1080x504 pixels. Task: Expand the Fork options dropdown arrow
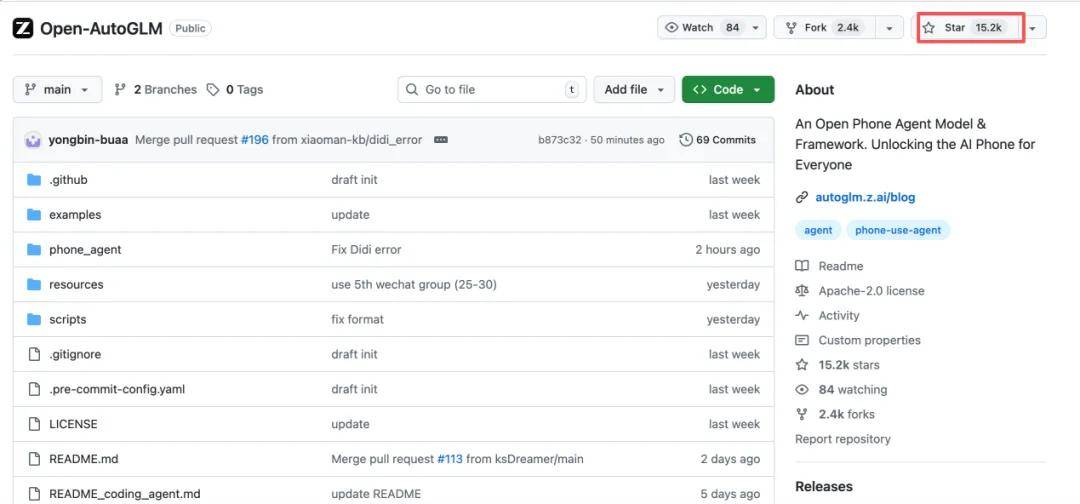(888, 28)
